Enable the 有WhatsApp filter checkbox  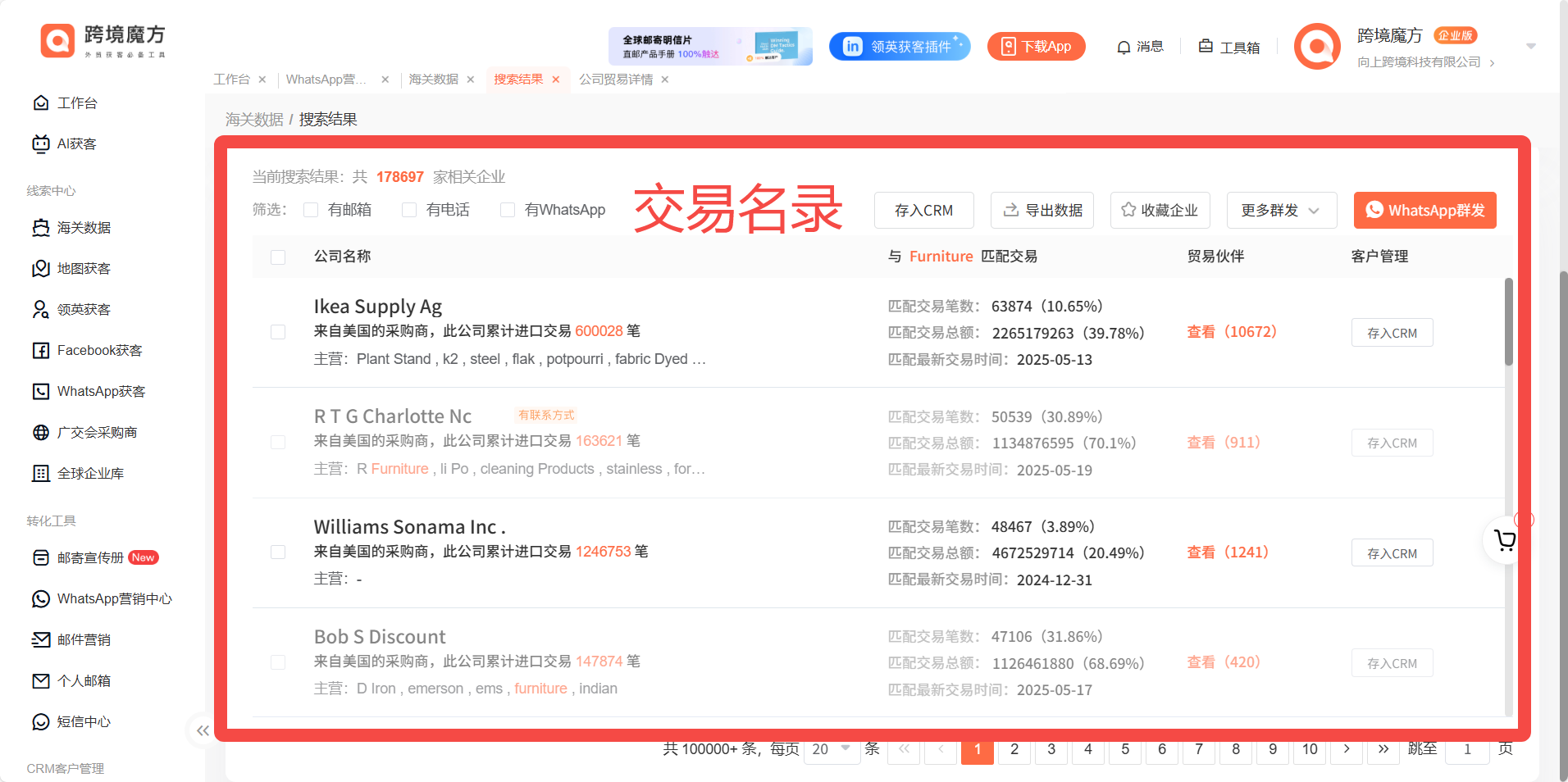click(508, 210)
